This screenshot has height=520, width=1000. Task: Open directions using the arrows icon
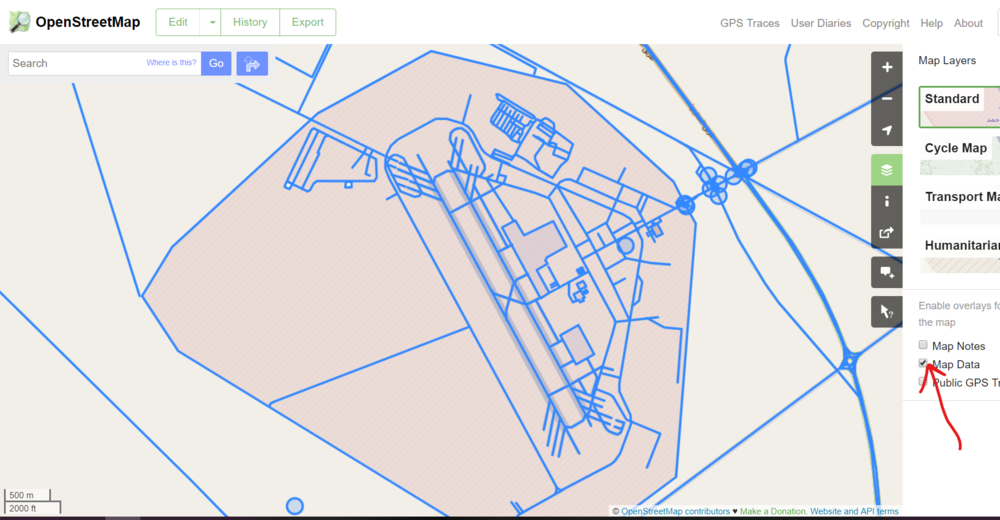(x=252, y=64)
